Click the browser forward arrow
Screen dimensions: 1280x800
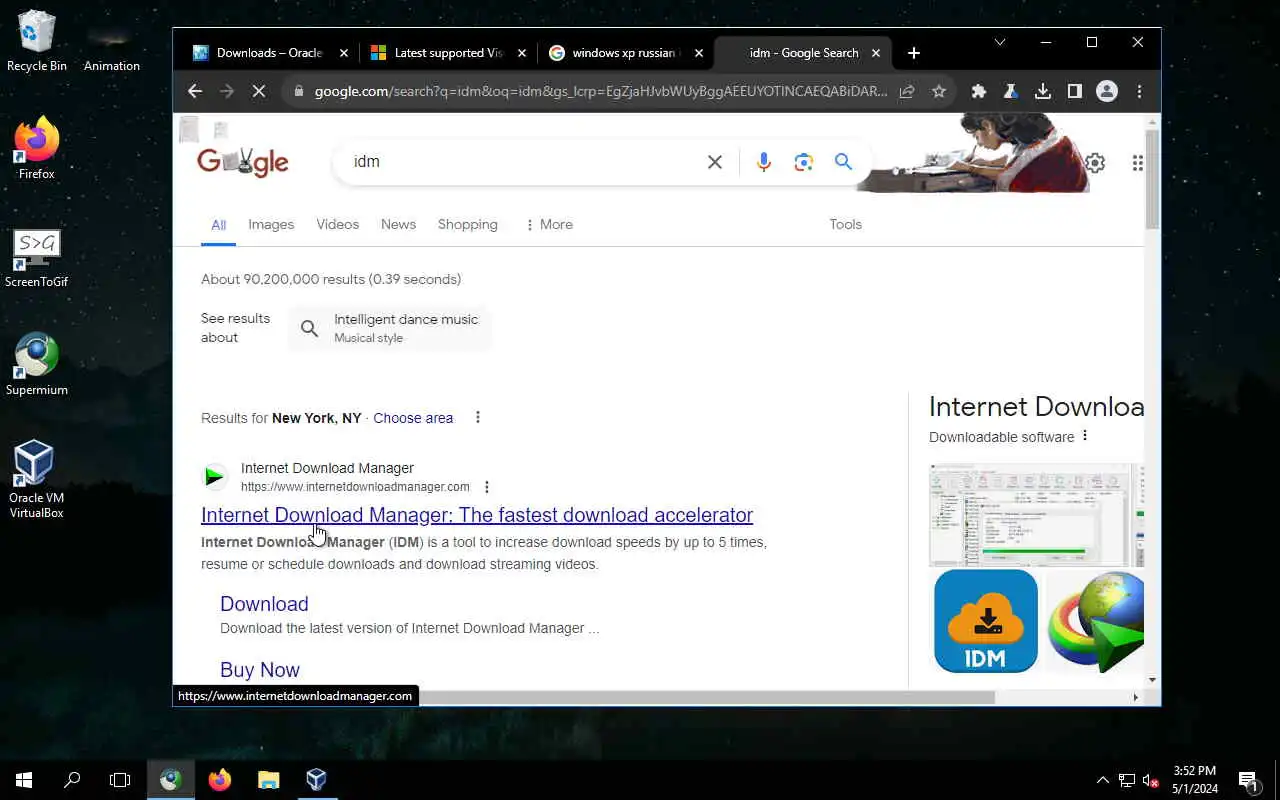click(x=227, y=91)
